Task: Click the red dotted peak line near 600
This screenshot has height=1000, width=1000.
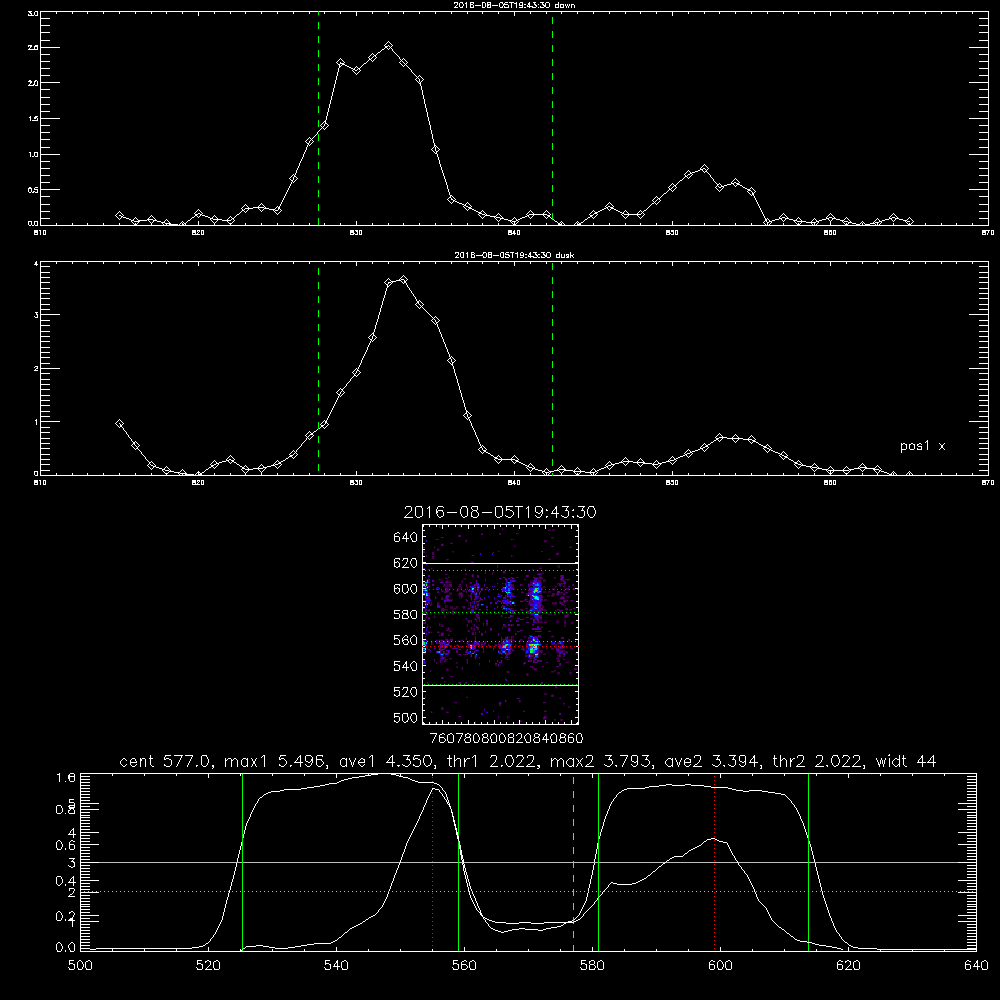Action: [714, 862]
